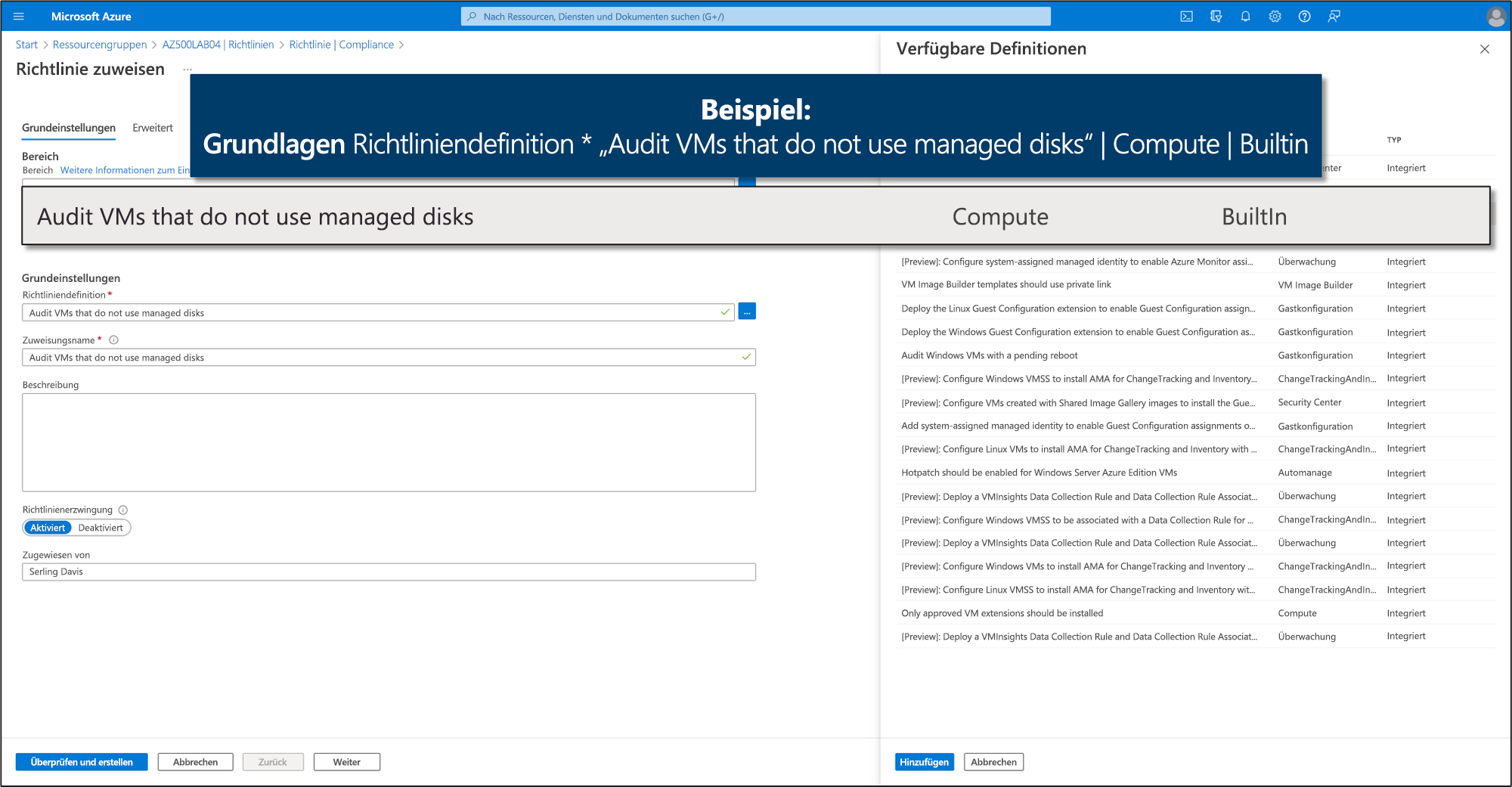Select Configure Windows VMs to install AMA row

(x=1195, y=566)
